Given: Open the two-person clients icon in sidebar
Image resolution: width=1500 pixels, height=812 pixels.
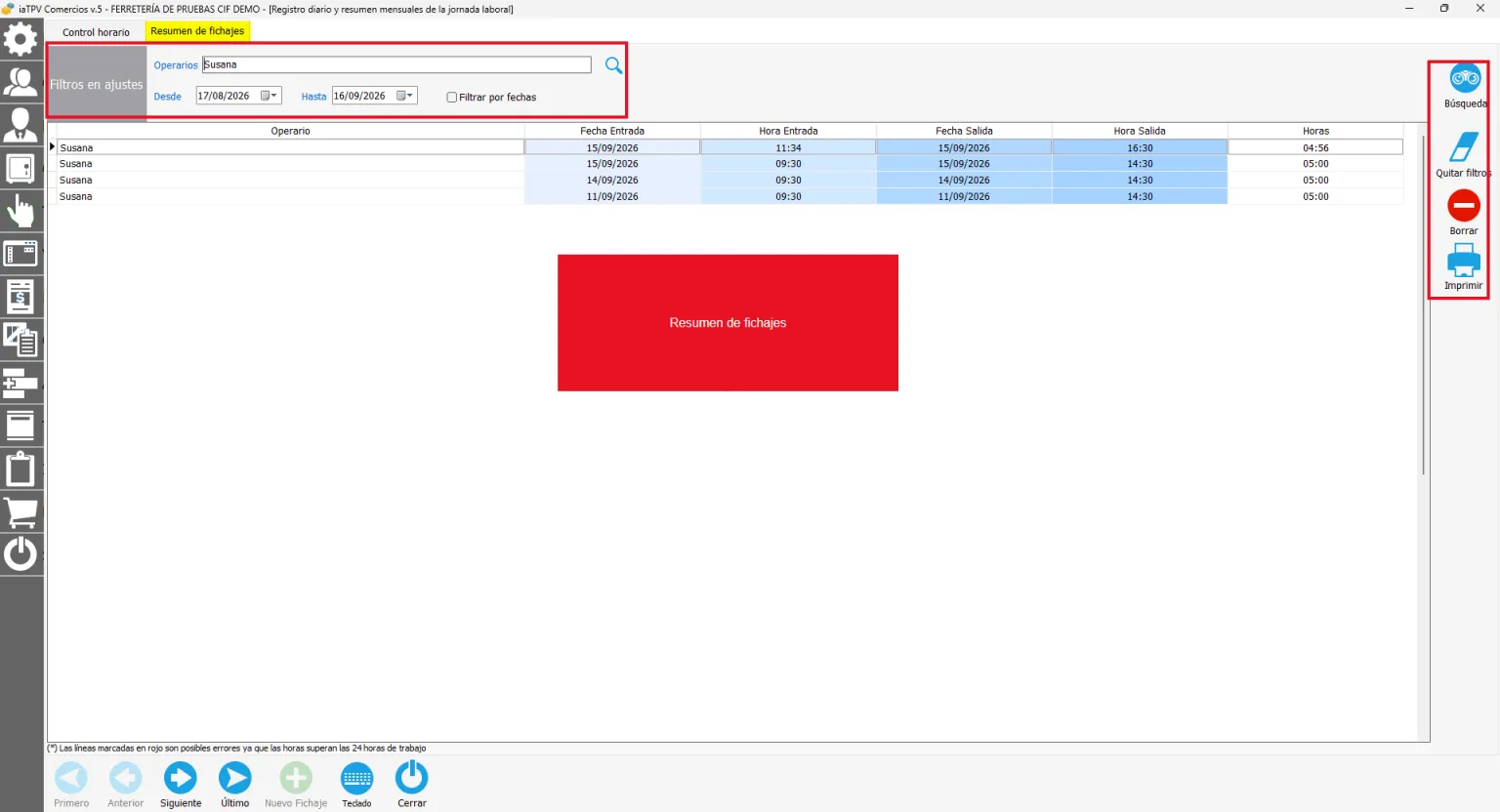Looking at the screenshot, I should pos(21,82).
